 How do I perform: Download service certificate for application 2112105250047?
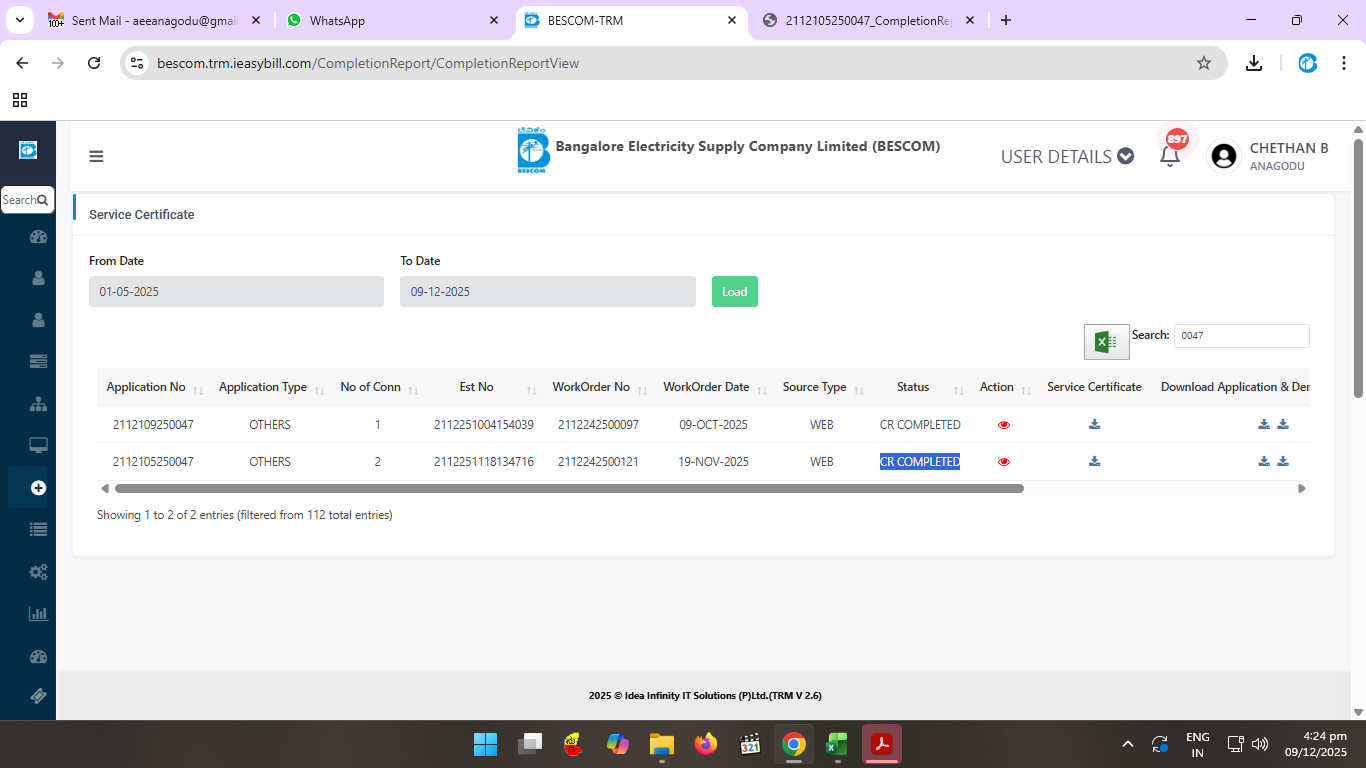(1094, 462)
